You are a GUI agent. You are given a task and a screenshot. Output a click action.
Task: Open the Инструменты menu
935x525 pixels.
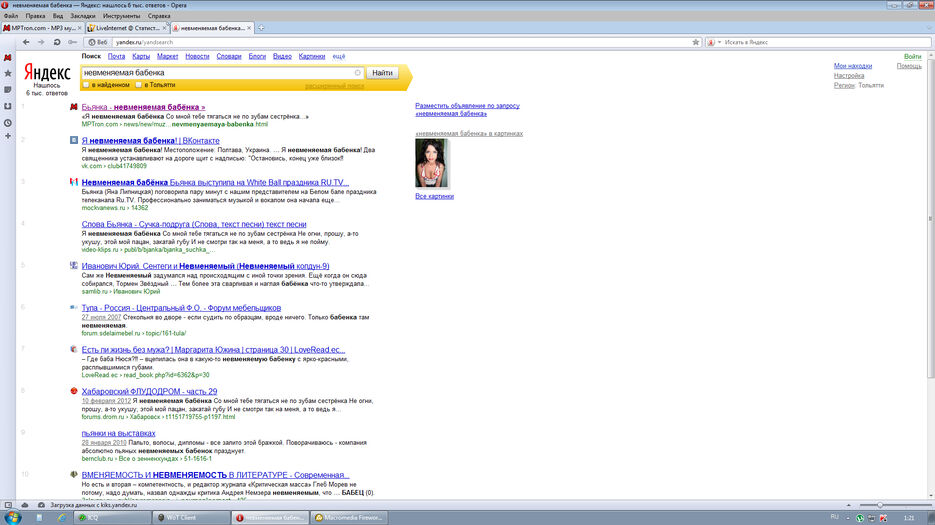tap(122, 16)
